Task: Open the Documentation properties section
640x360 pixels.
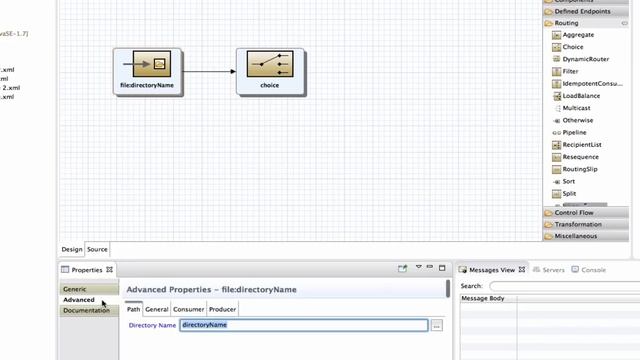Action: pos(89,311)
